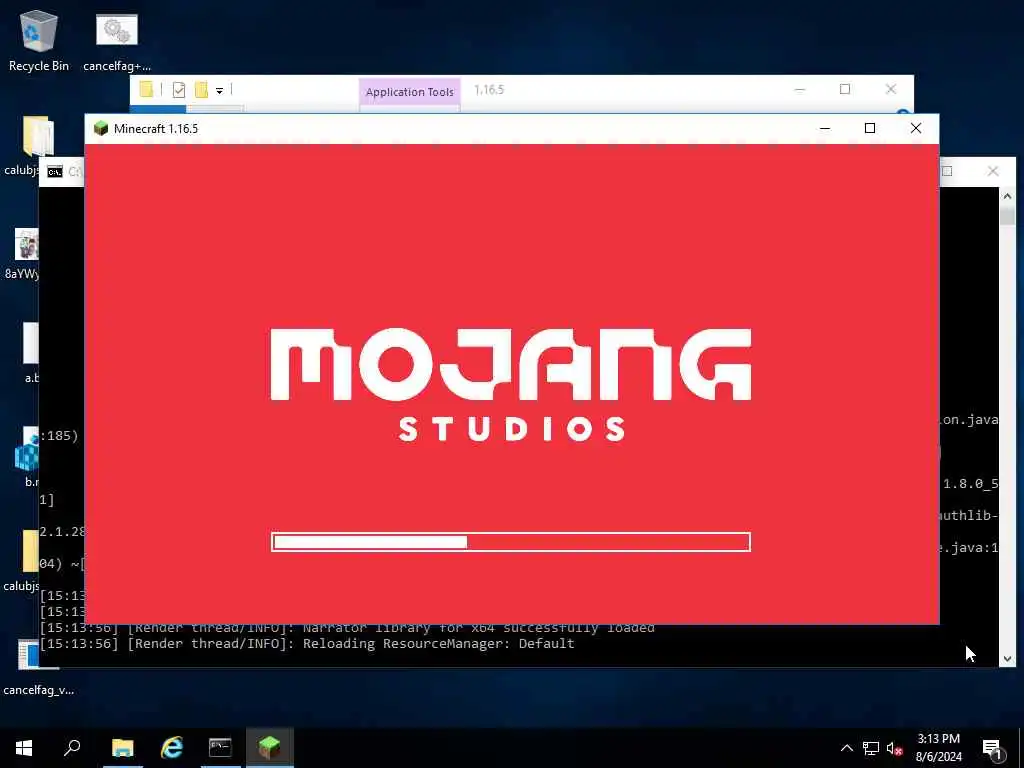Click the console scrollbar down arrow

[1007, 659]
